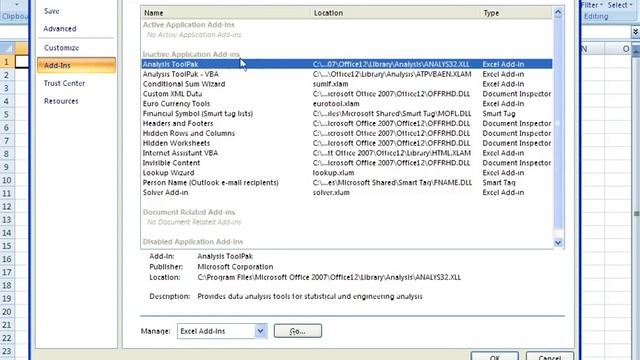Click the Go... button

point(298,331)
